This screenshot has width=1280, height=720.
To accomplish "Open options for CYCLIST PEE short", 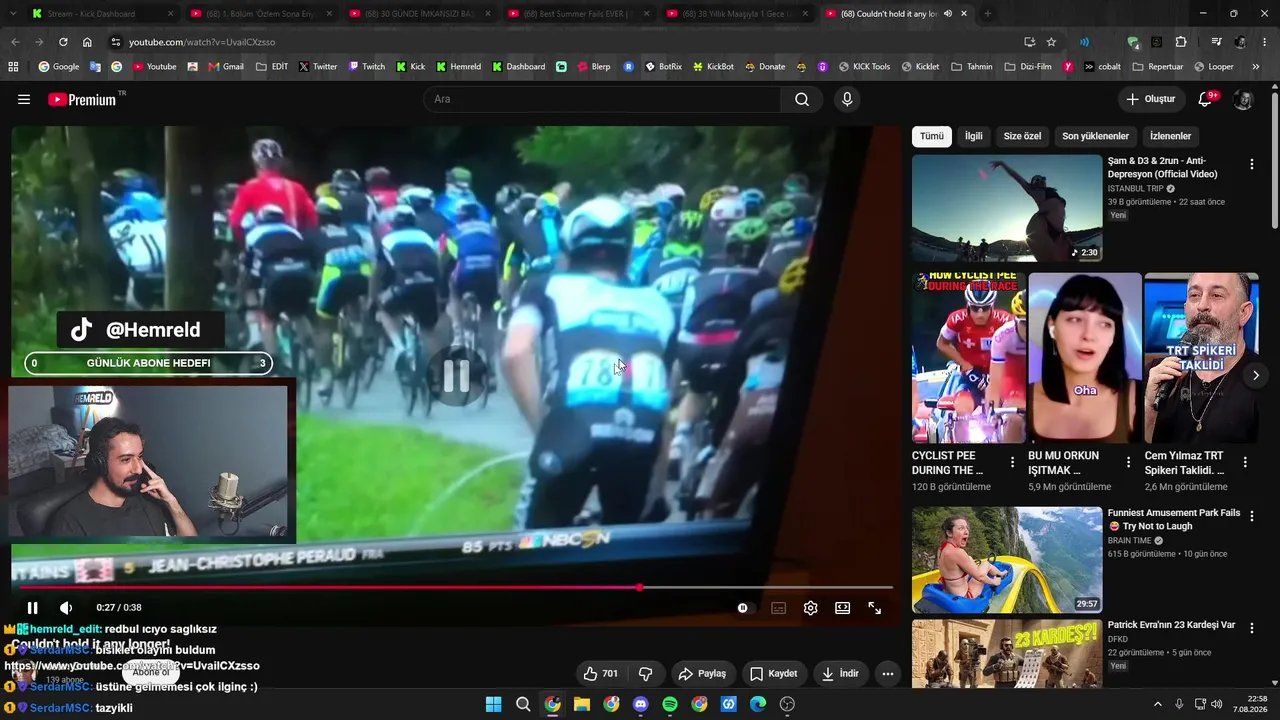I will point(1012,462).
